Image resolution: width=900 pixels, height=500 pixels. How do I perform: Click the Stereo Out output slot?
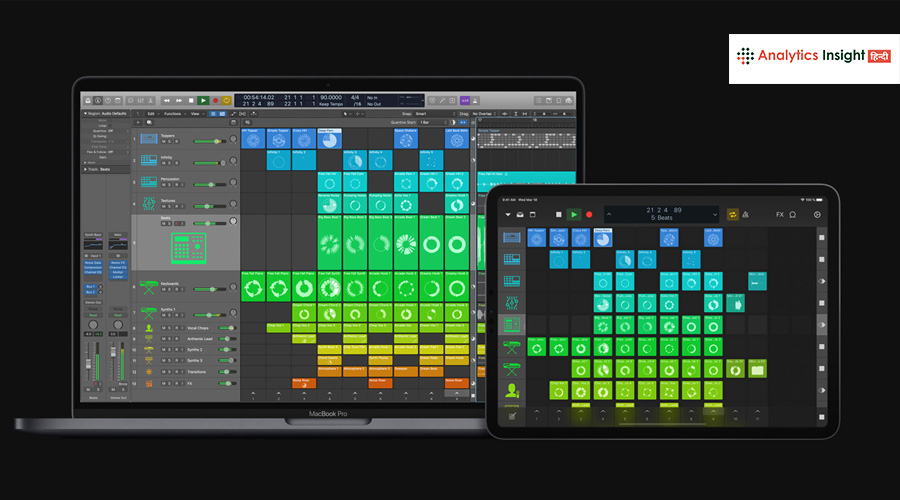93,302
